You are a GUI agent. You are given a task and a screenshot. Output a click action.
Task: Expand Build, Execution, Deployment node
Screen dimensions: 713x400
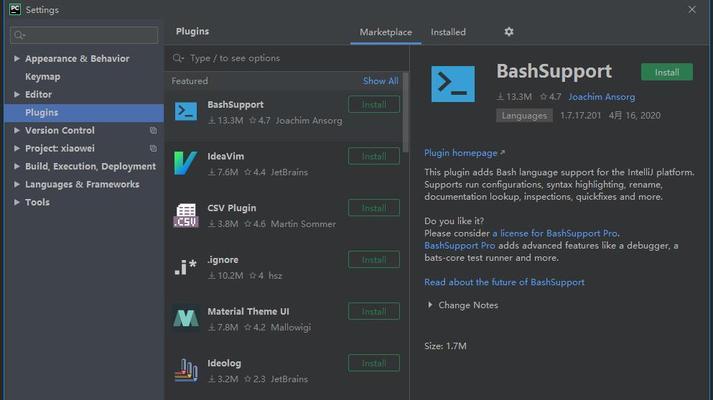[17, 166]
